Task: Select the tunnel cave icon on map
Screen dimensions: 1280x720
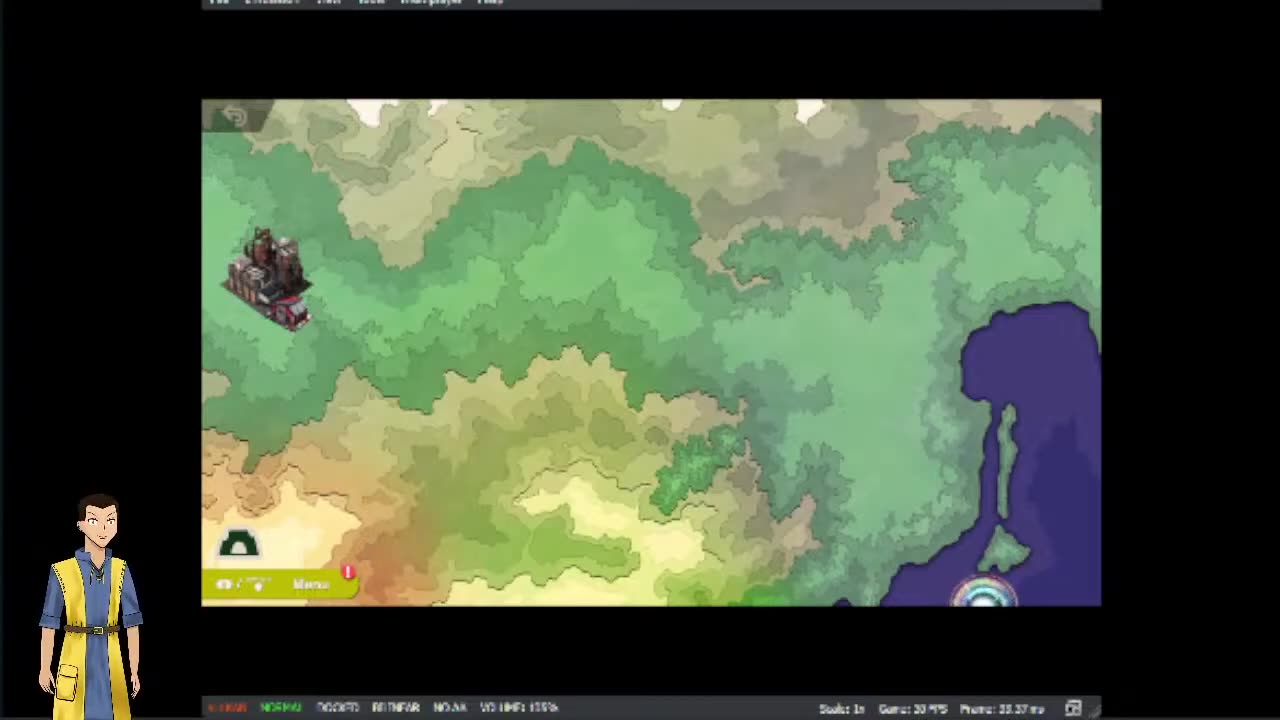Action: [x=238, y=544]
